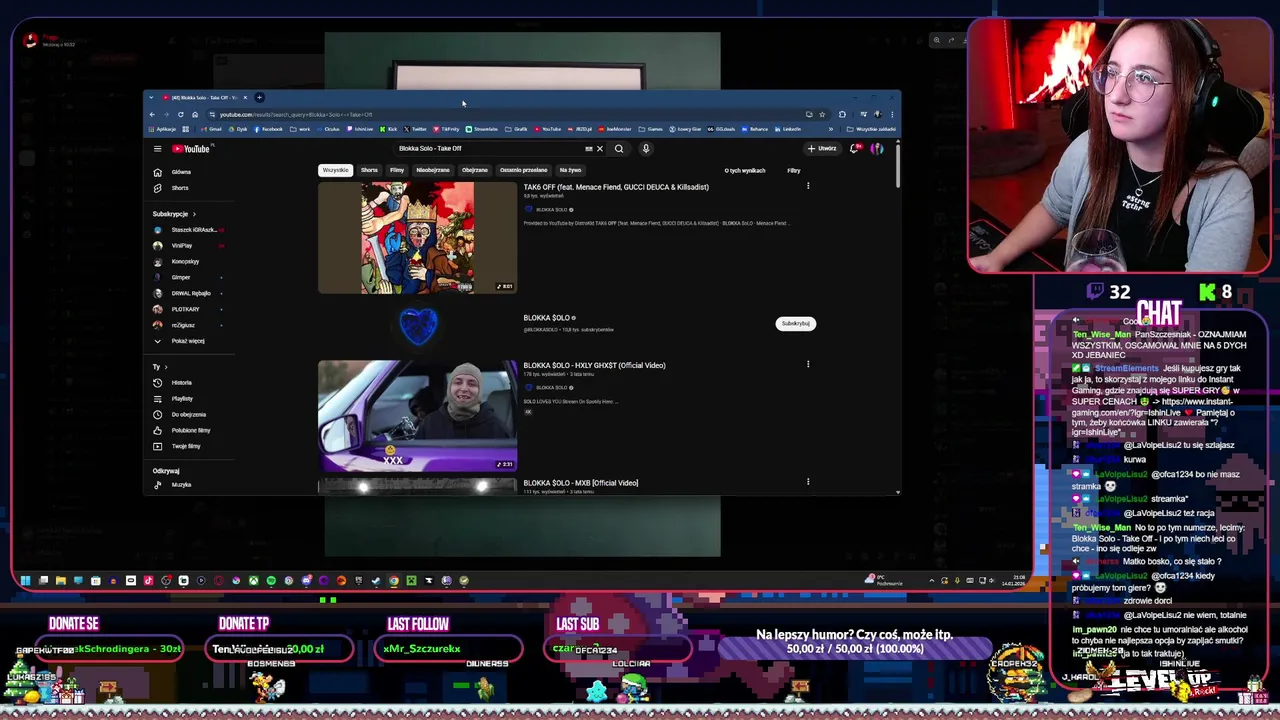Open Muzyka under Odkrywaj
The image size is (1280, 720).
pos(181,485)
